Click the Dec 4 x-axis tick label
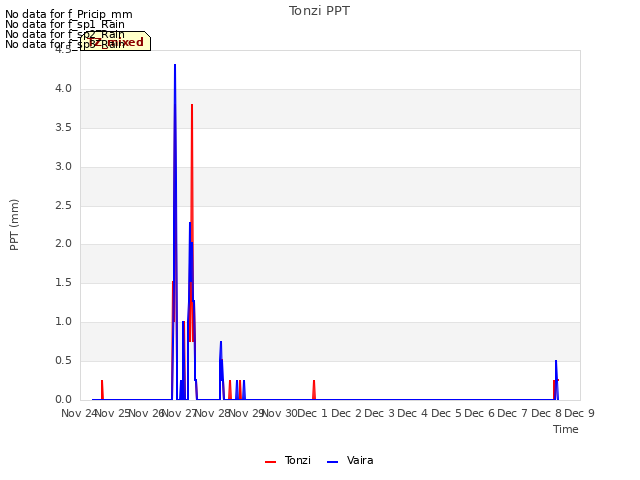The width and height of the screenshot is (640, 480). tap(413, 413)
